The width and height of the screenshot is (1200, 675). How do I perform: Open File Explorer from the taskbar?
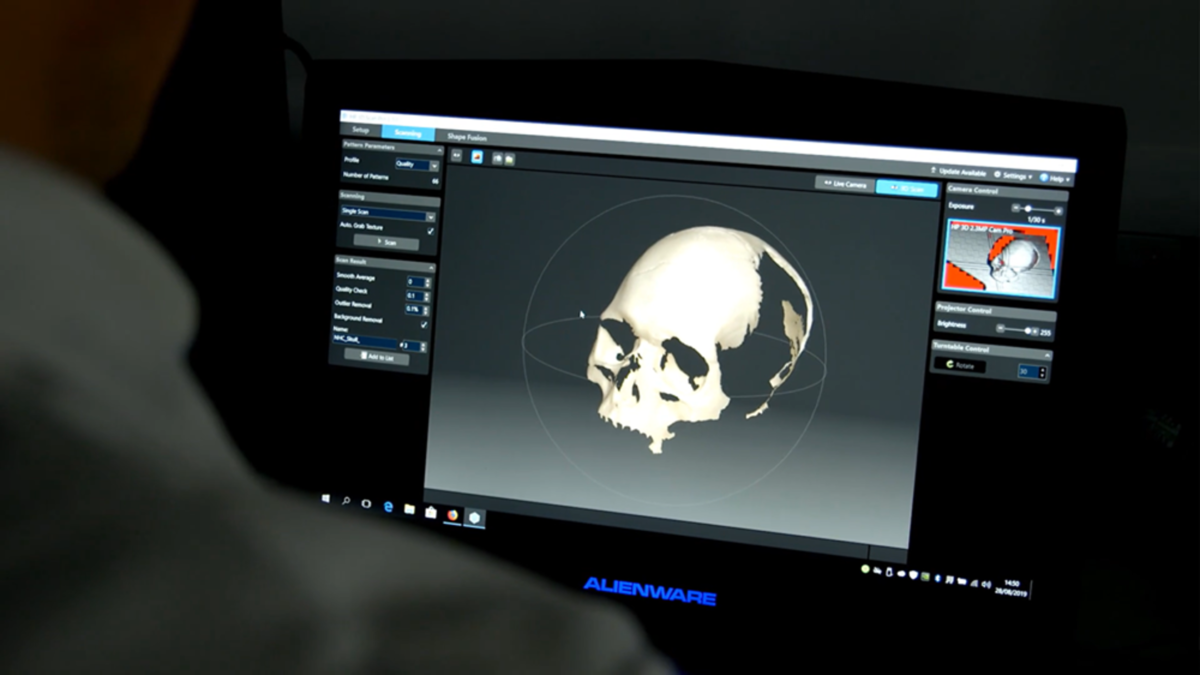coord(409,509)
